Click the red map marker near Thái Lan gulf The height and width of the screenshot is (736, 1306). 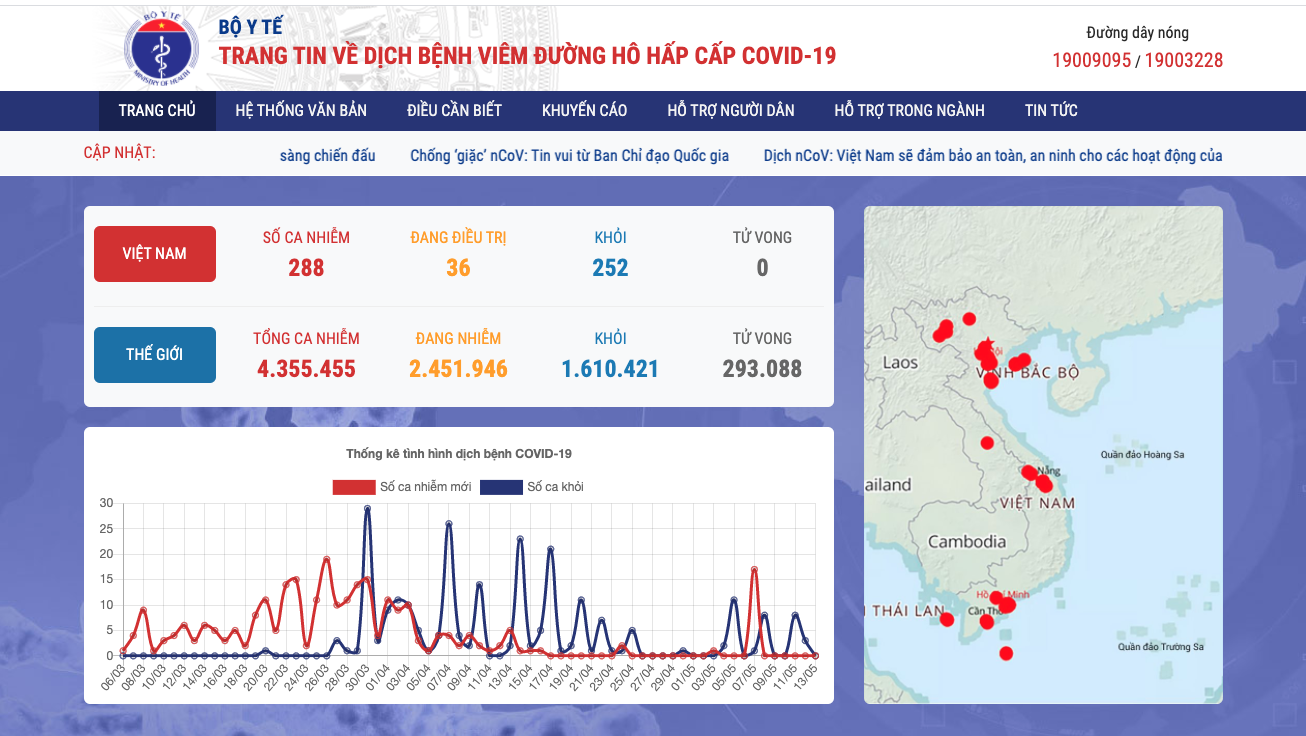pyautogui.click(x=947, y=619)
